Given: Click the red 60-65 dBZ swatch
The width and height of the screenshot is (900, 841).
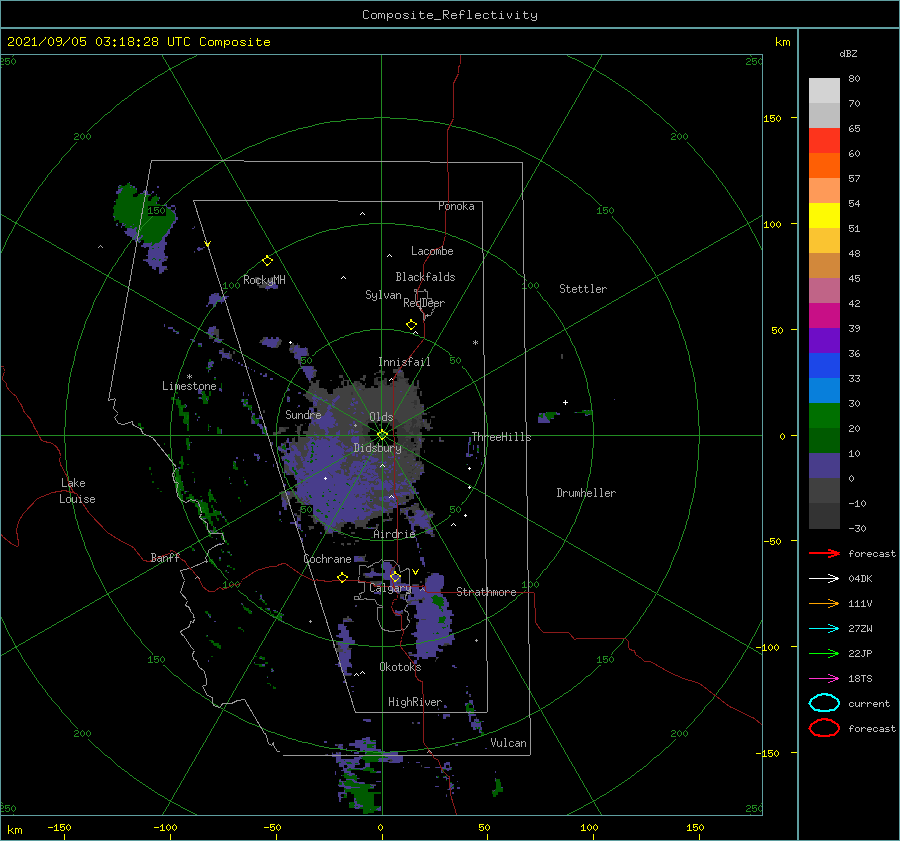Looking at the screenshot, I should coord(824,141).
